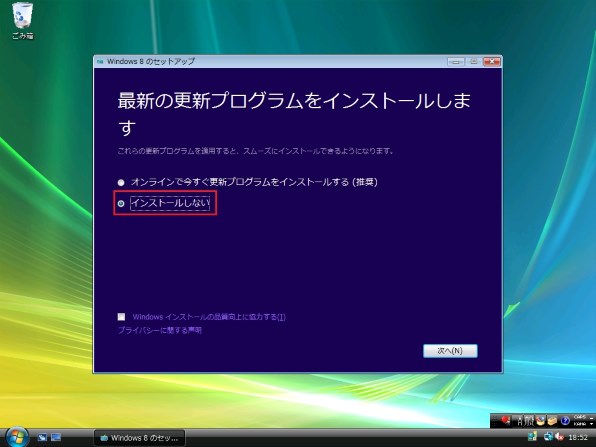Image resolution: width=596 pixels, height=447 pixels.
Task: Close the Windows 8 setup window
Action: pos(491,61)
